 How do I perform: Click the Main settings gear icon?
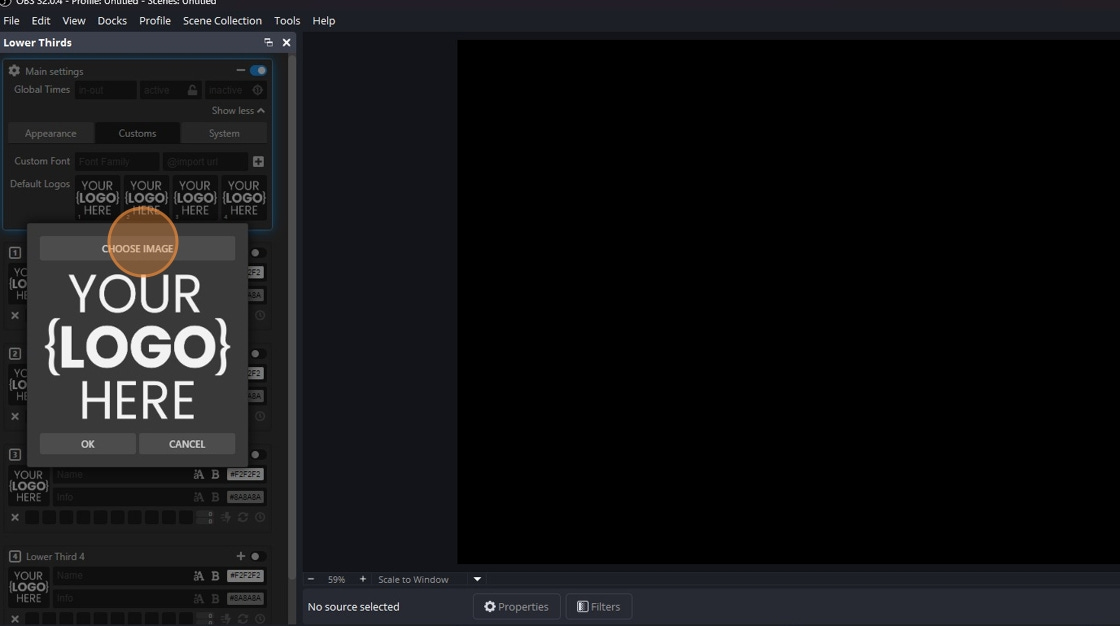pyautogui.click(x=14, y=71)
